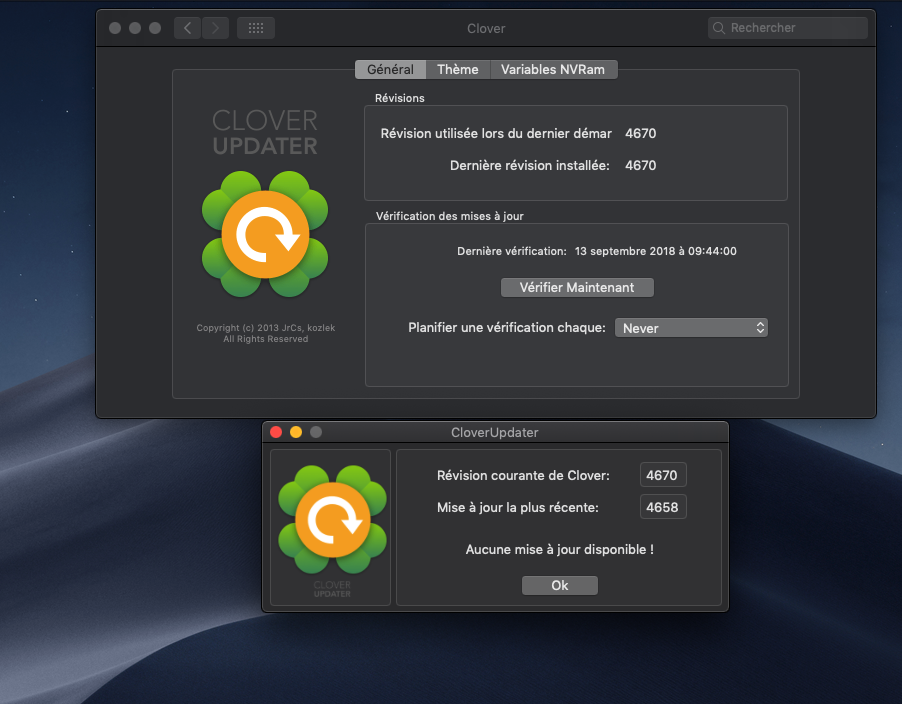Click the Mise à jour la plus récente label

[518, 507]
